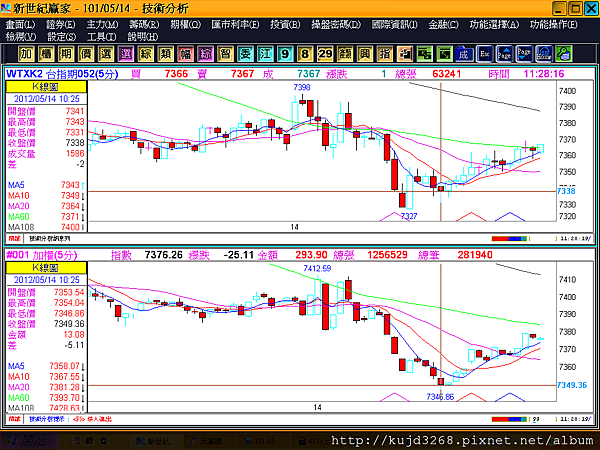Open the 金融(C) menu
This screenshot has width=600, height=450.
coord(443,24)
